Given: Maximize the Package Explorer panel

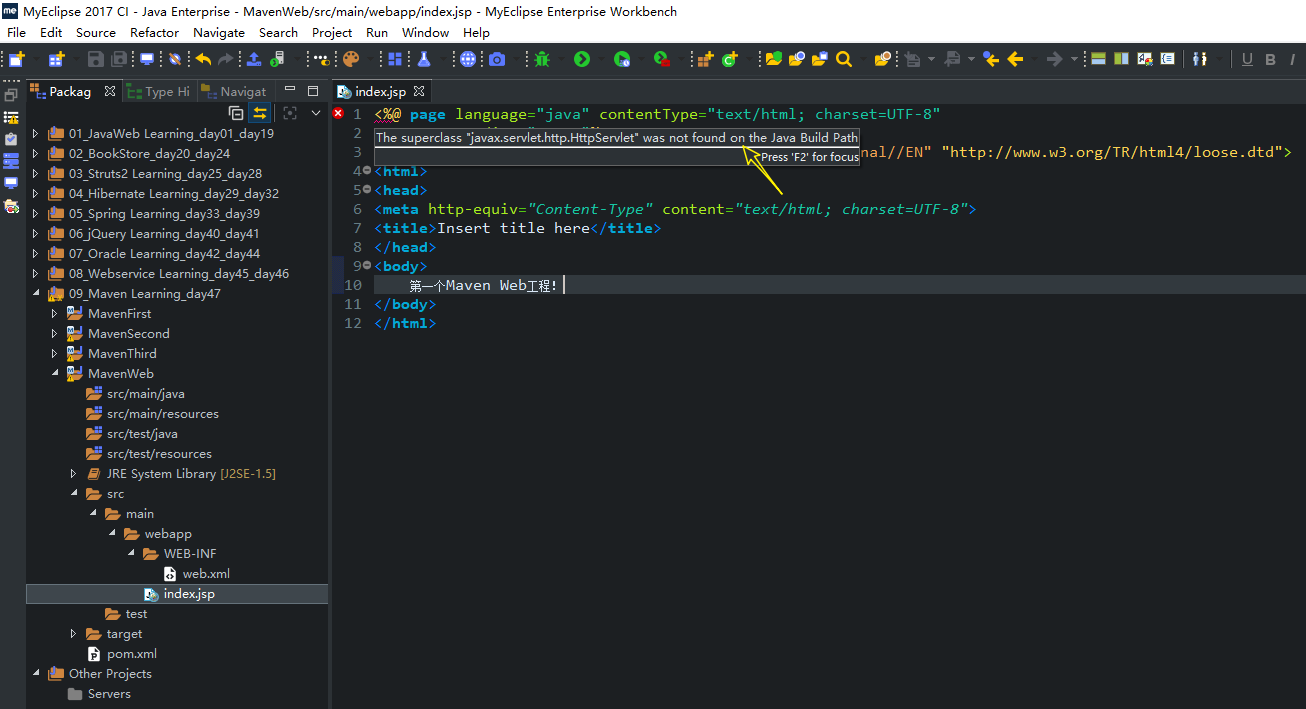Looking at the screenshot, I should (x=313, y=91).
